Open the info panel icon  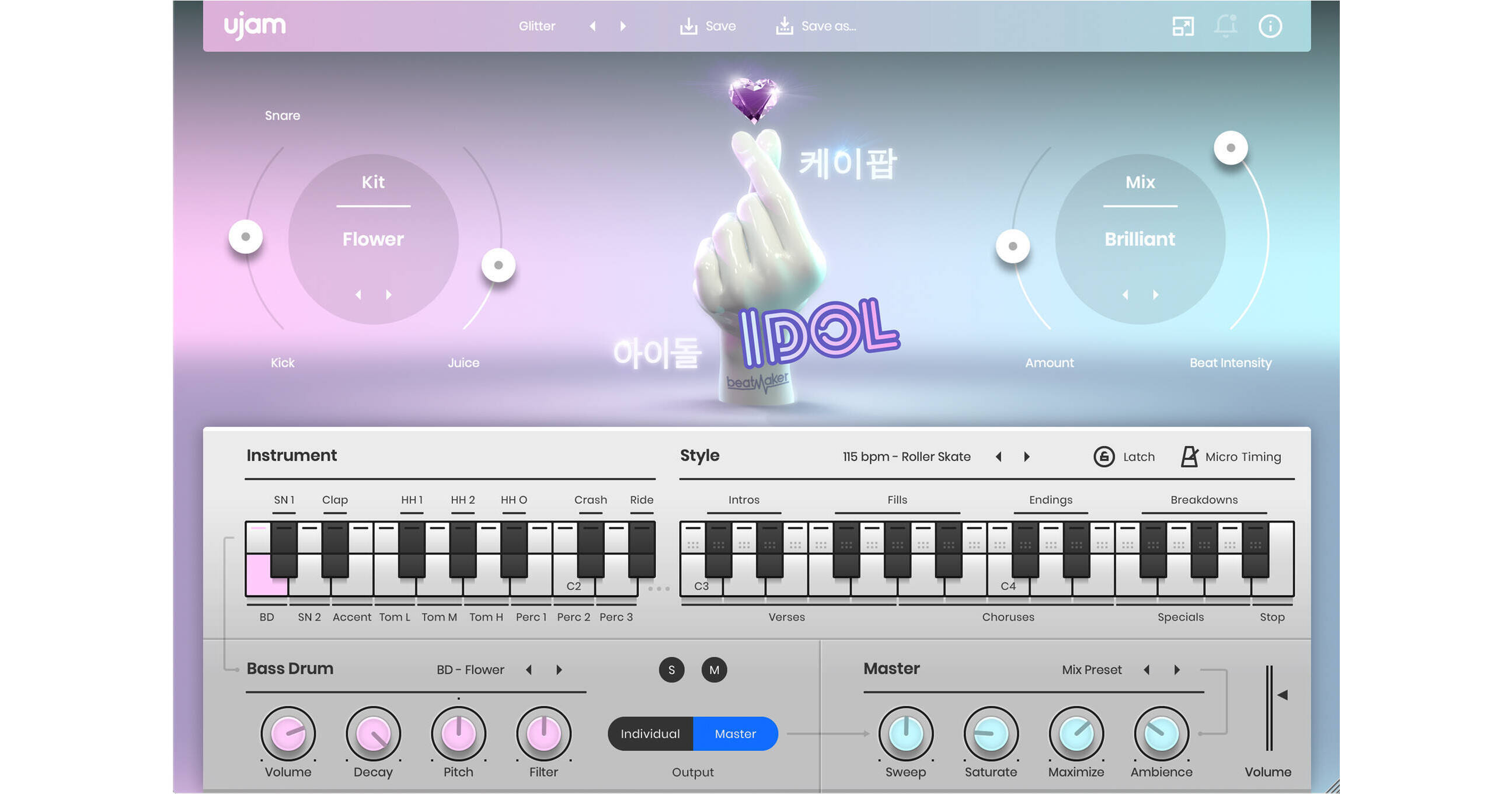(1271, 25)
